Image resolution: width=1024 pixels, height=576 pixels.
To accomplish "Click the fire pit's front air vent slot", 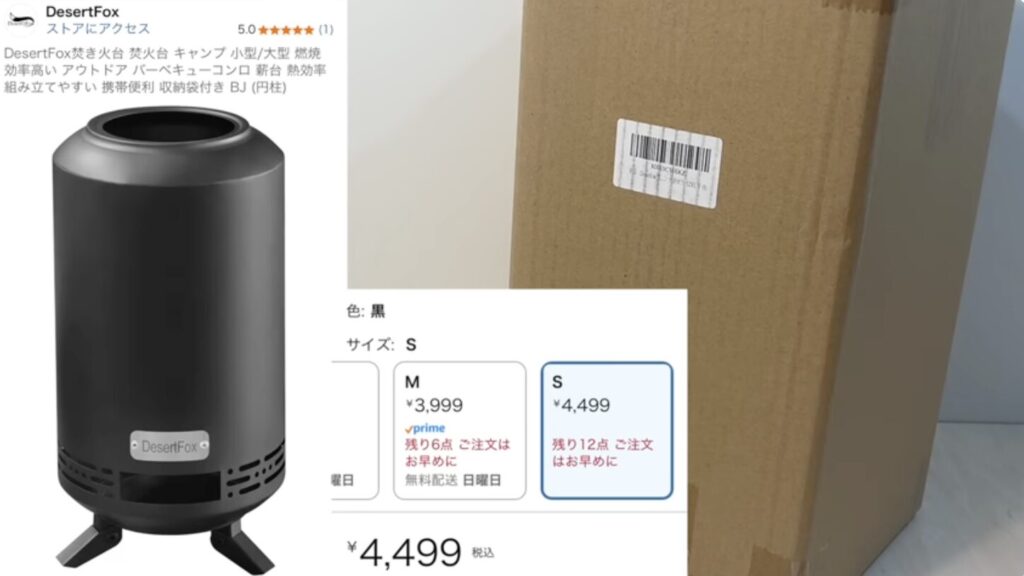I will click(168, 487).
